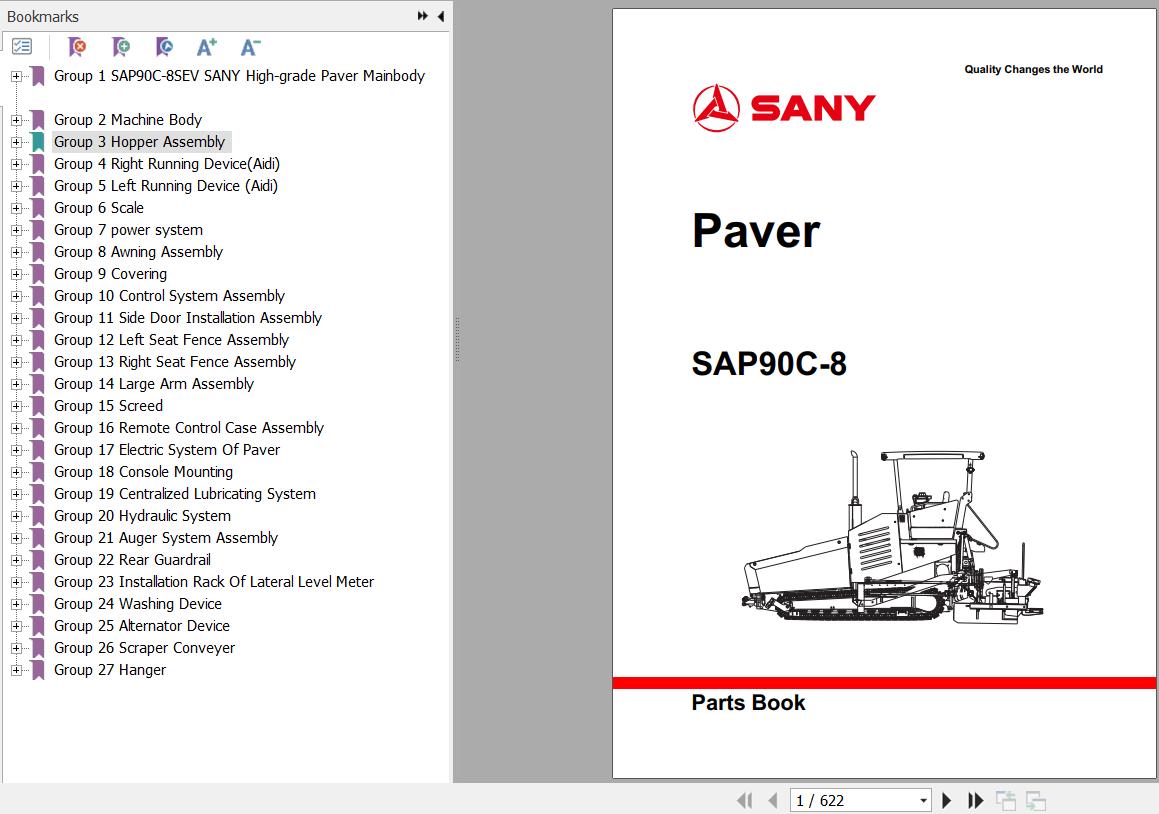Select Group 17 Electric System Of Paver

coord(167,450)
